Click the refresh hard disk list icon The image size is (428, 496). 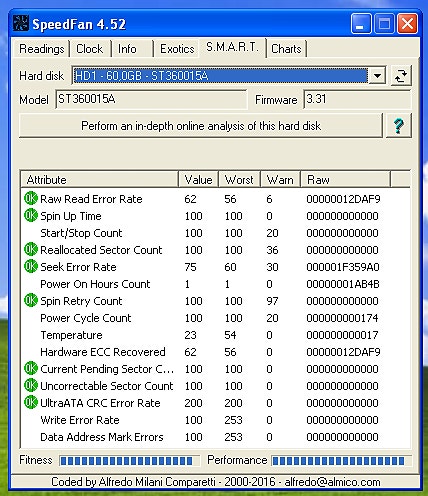401,76
